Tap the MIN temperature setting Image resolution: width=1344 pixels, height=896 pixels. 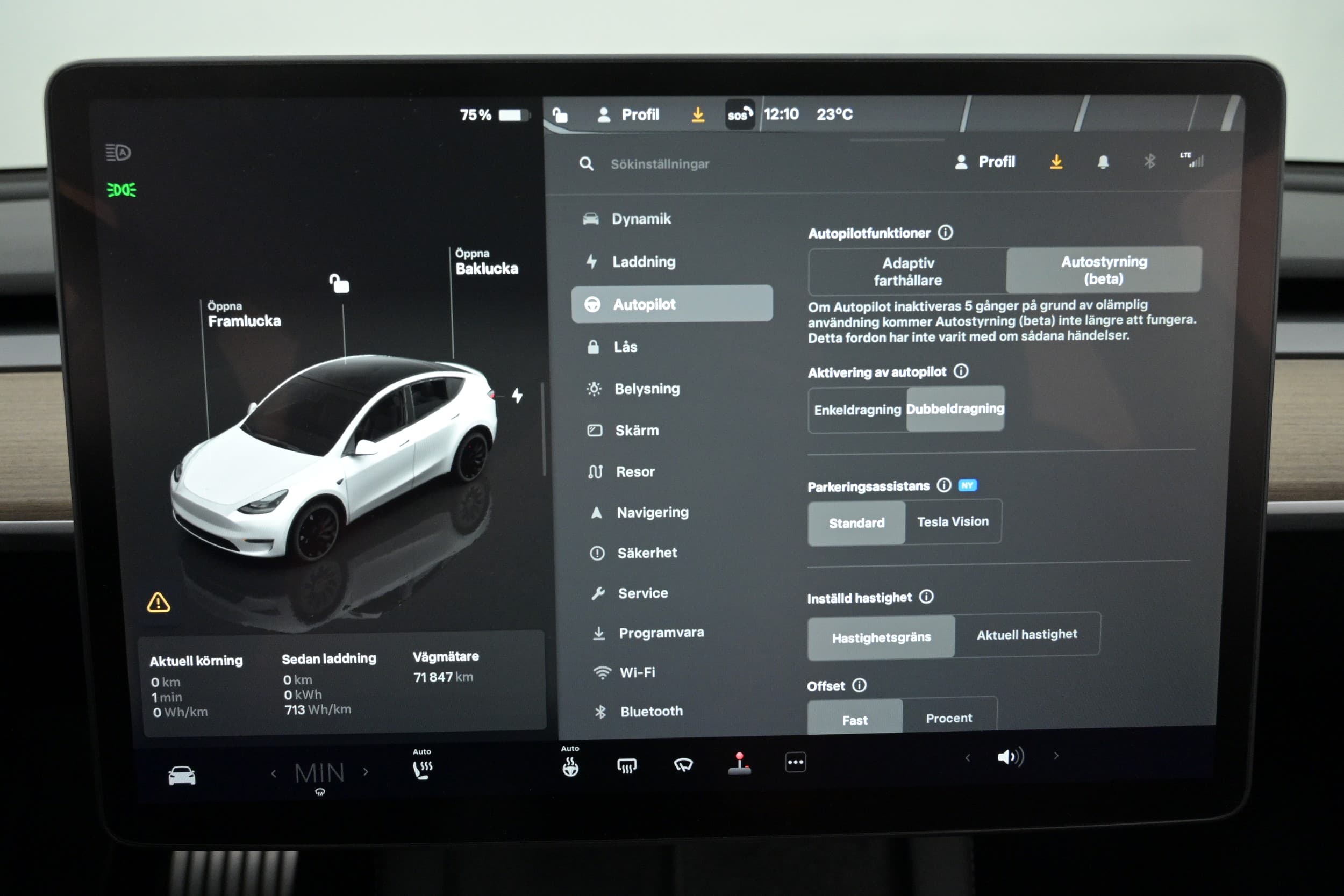(x=319, y=773)
